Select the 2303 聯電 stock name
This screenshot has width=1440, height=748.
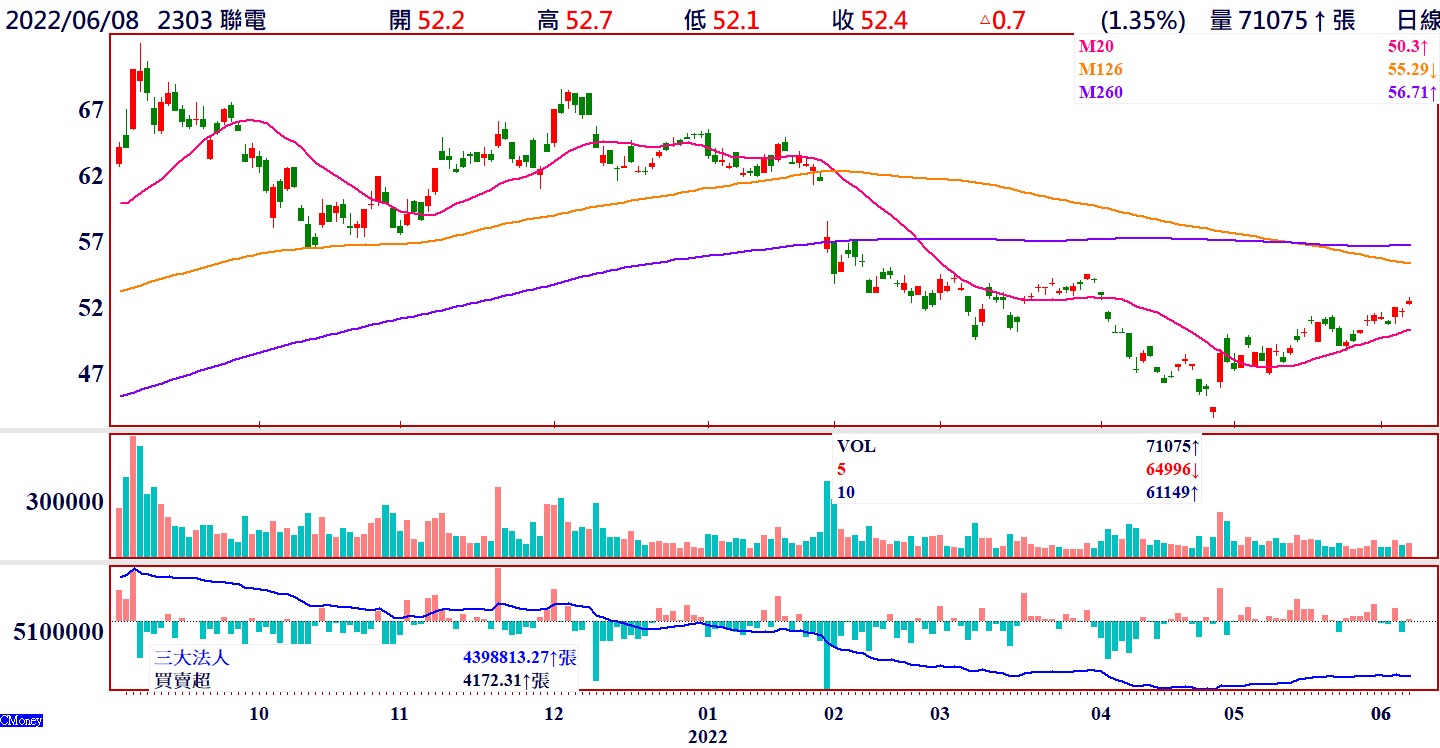coord(212,20)
